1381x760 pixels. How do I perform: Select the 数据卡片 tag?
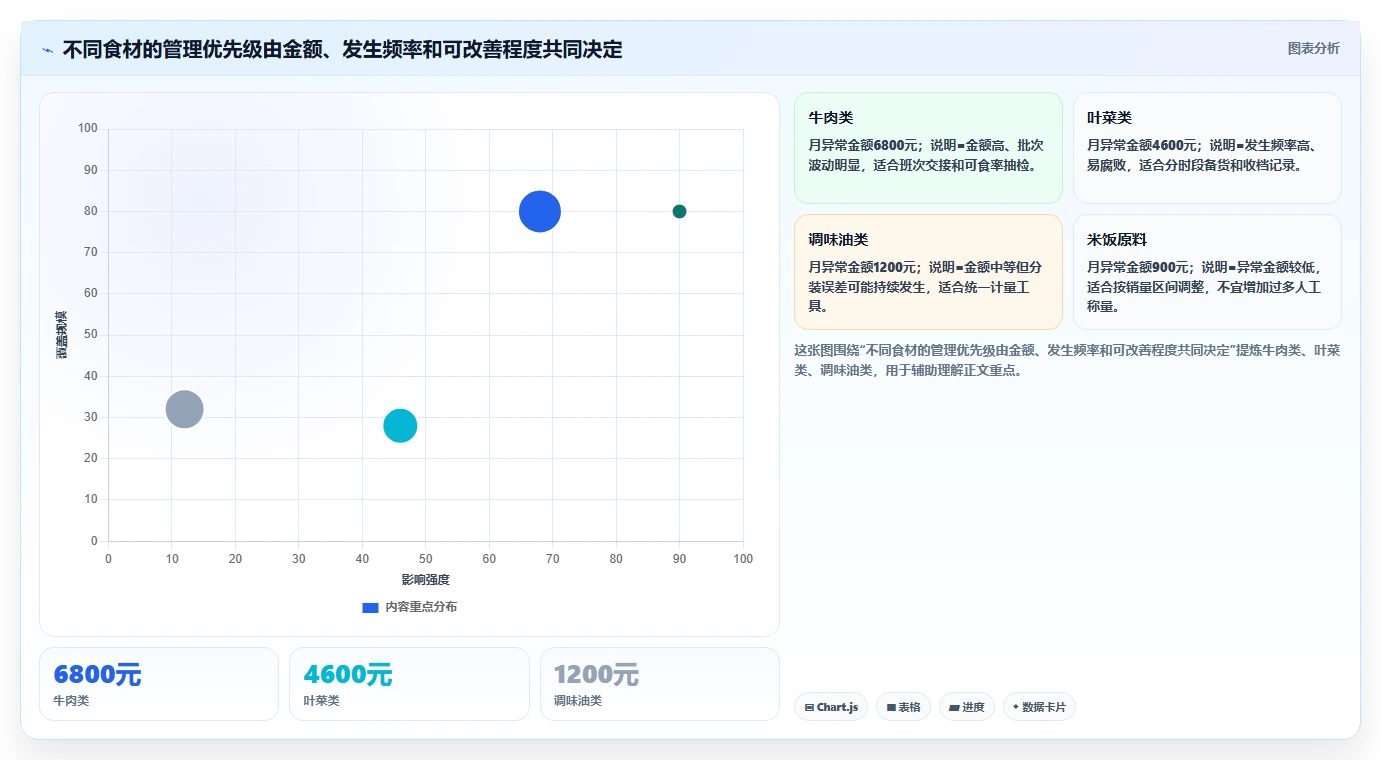[1039, 707]
